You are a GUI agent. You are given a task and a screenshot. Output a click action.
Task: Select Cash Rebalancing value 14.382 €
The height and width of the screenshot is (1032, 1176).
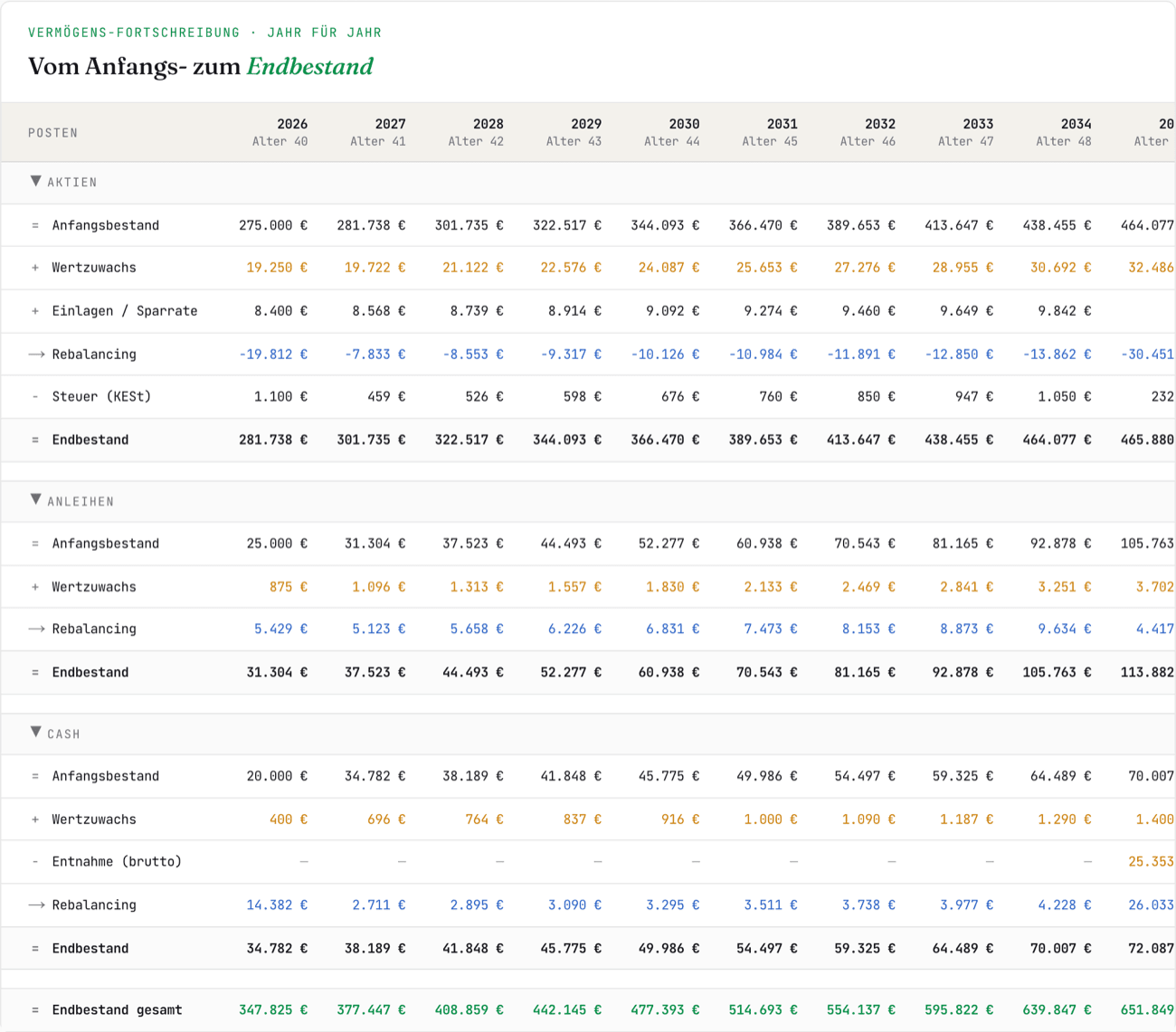pyautogui.click(x=277, y=904)
